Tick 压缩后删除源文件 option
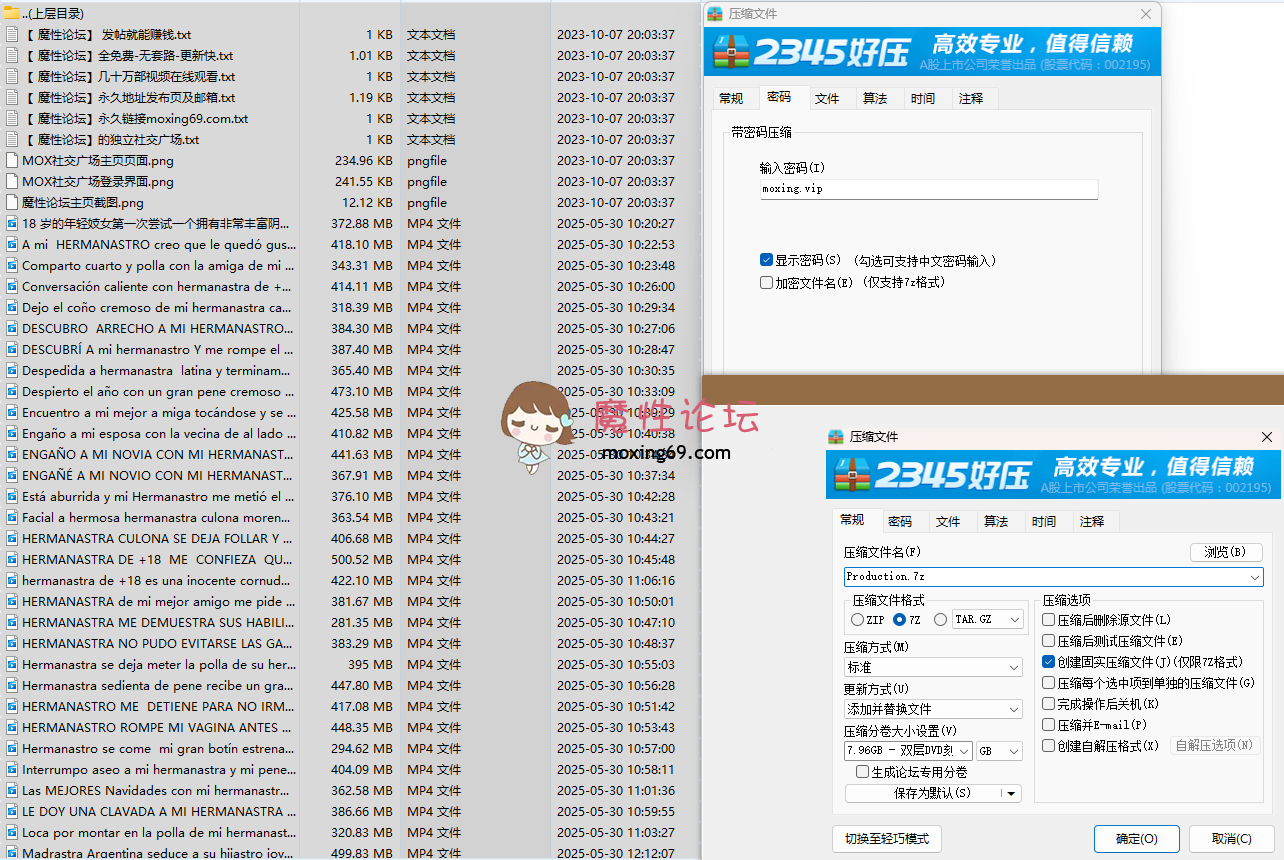 (1048, 620)
